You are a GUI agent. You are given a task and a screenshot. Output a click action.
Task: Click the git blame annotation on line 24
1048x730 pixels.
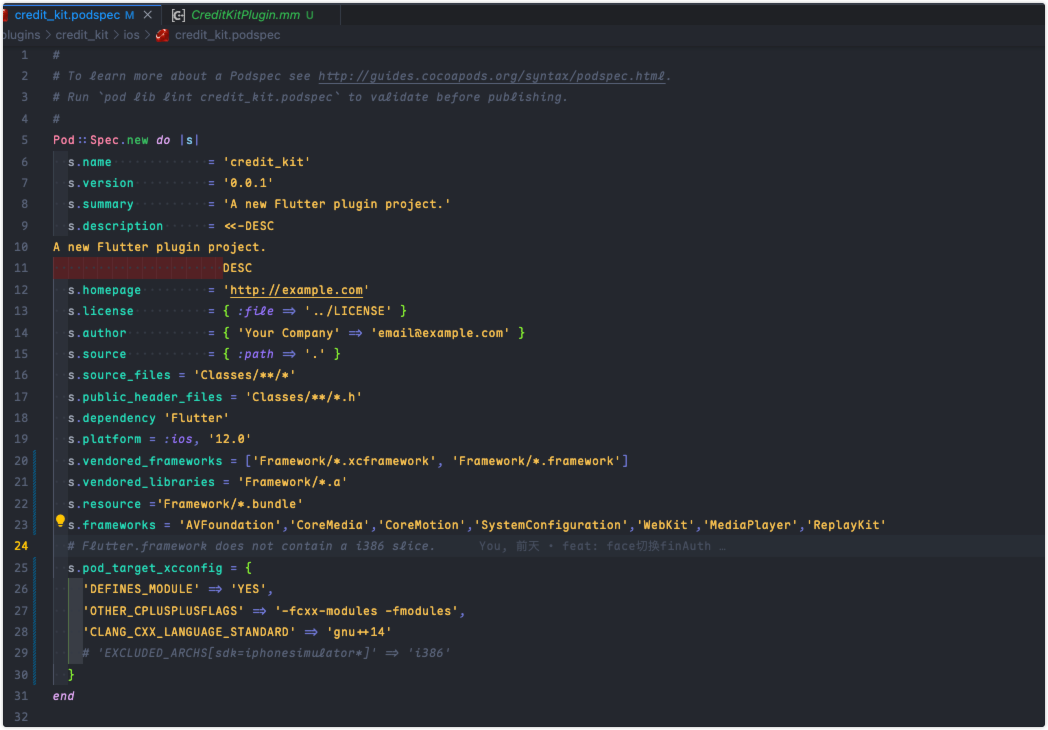click(x=601, y=546)
